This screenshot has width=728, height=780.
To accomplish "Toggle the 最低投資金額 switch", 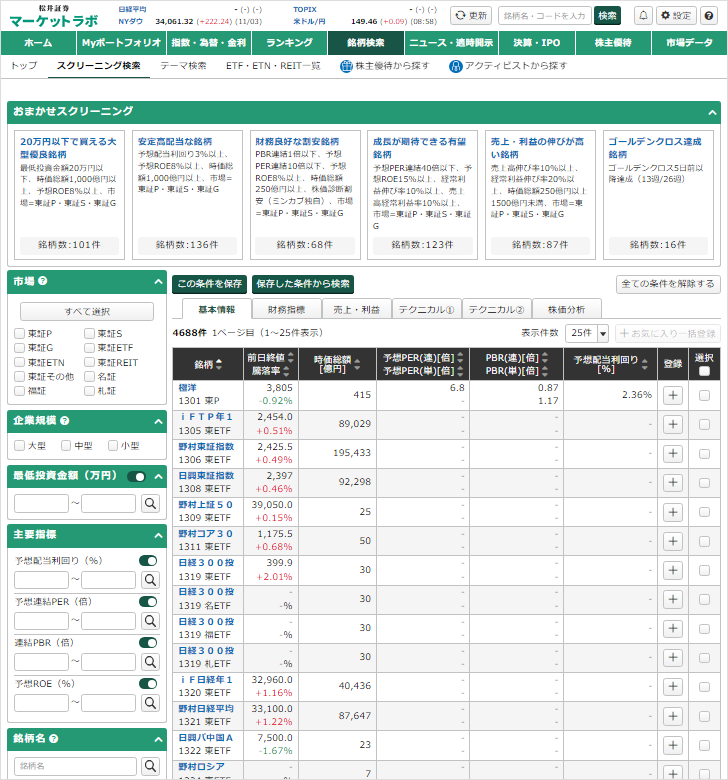I will pyautogui.click(x=136, y=477).
